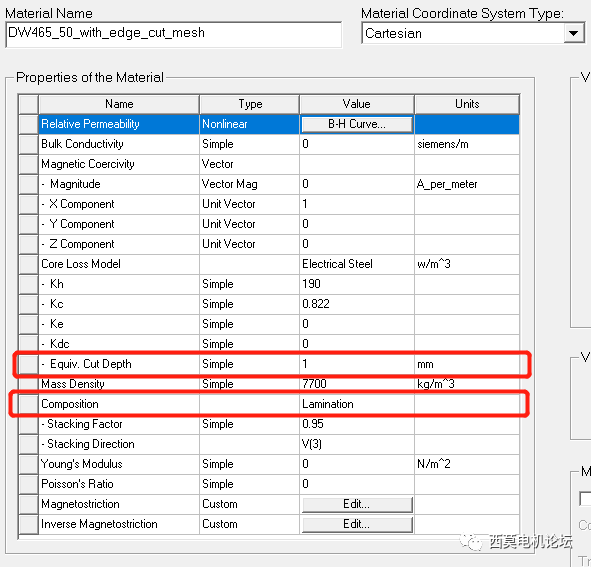Edit the Kc value 0.822

coord(357,304)
